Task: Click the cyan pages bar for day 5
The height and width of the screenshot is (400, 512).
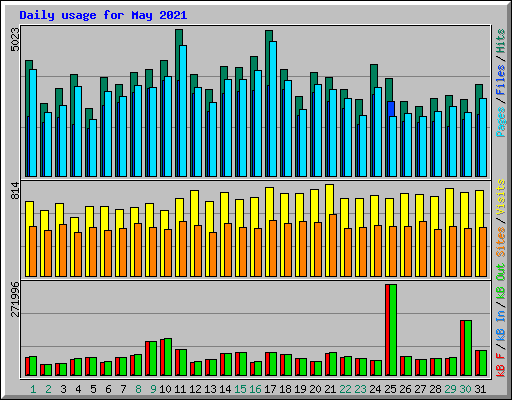Action: coord(93,148)
